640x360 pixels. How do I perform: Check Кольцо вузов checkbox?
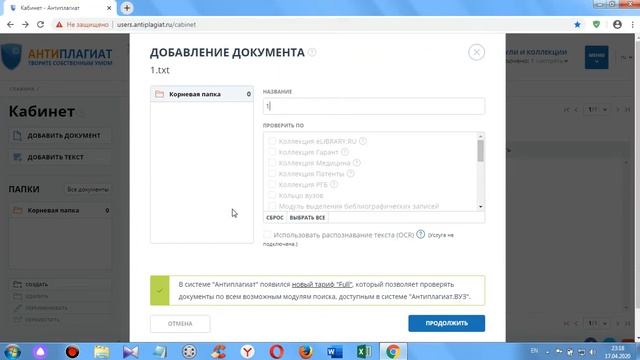(x=272, y=196)
